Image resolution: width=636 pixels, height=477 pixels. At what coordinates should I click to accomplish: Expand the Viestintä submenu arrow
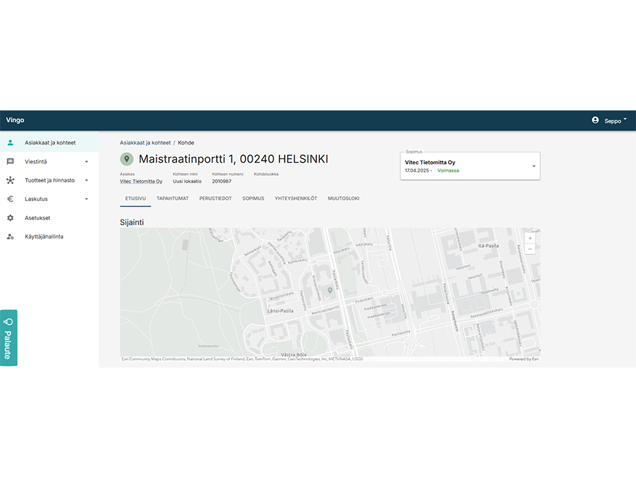[x=86, y=161]
